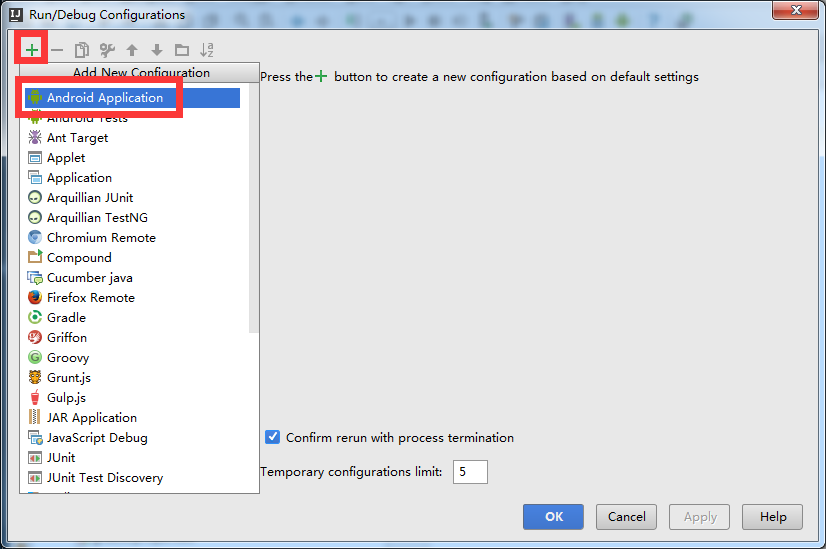Viewport: 826px width, 549px height.
Task: Click the JAR Application archive icon
Action: tap(35, 417)
